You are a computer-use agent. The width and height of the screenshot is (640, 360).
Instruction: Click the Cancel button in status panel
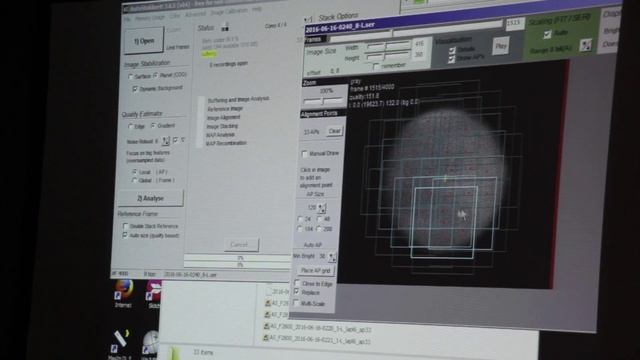[241, 244]
